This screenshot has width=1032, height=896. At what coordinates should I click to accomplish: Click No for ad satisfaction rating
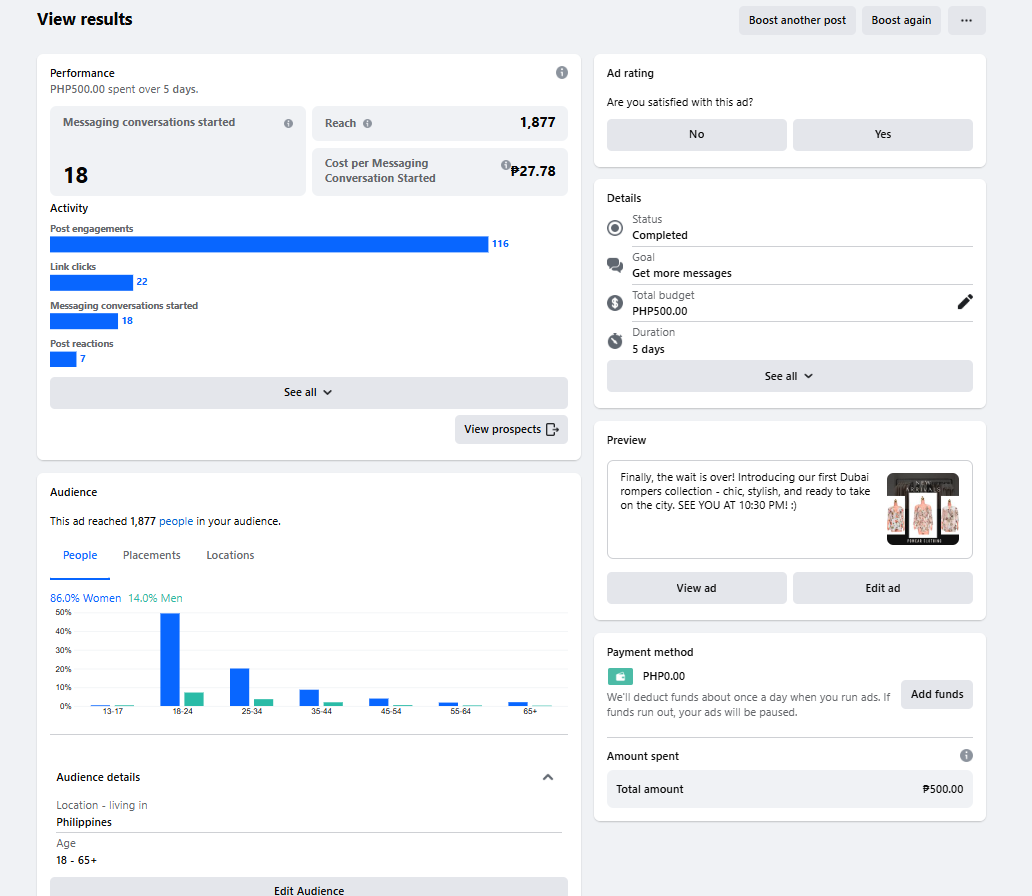pos(696,135)
